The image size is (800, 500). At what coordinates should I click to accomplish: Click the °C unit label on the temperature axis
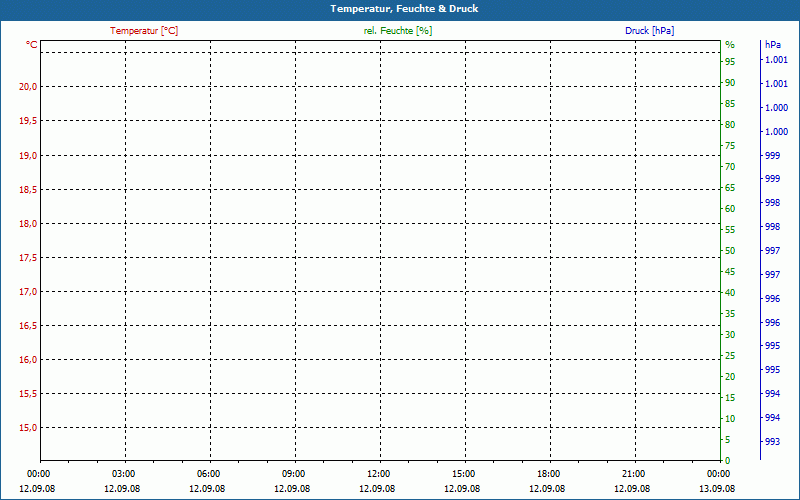tap(32, 45)
